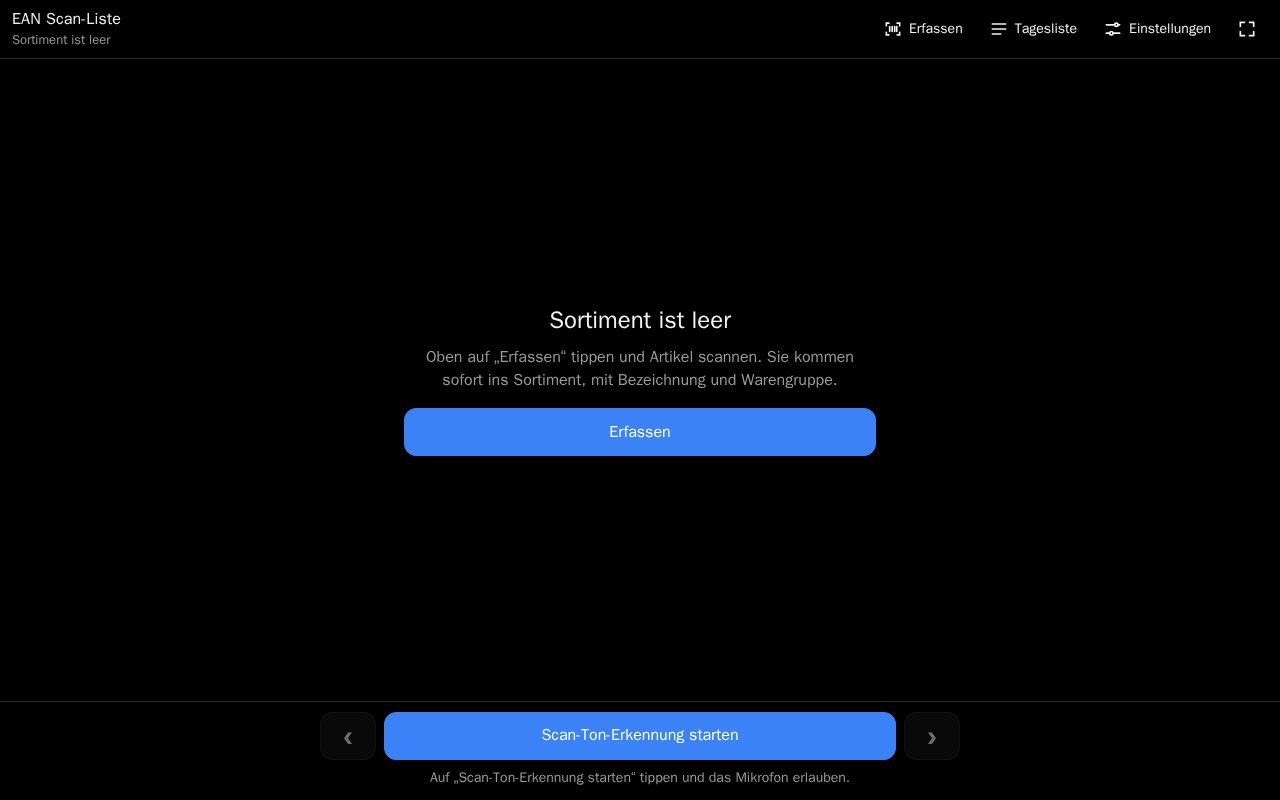Open the Einstellungen page
1280x800 pixels.
1157,29
